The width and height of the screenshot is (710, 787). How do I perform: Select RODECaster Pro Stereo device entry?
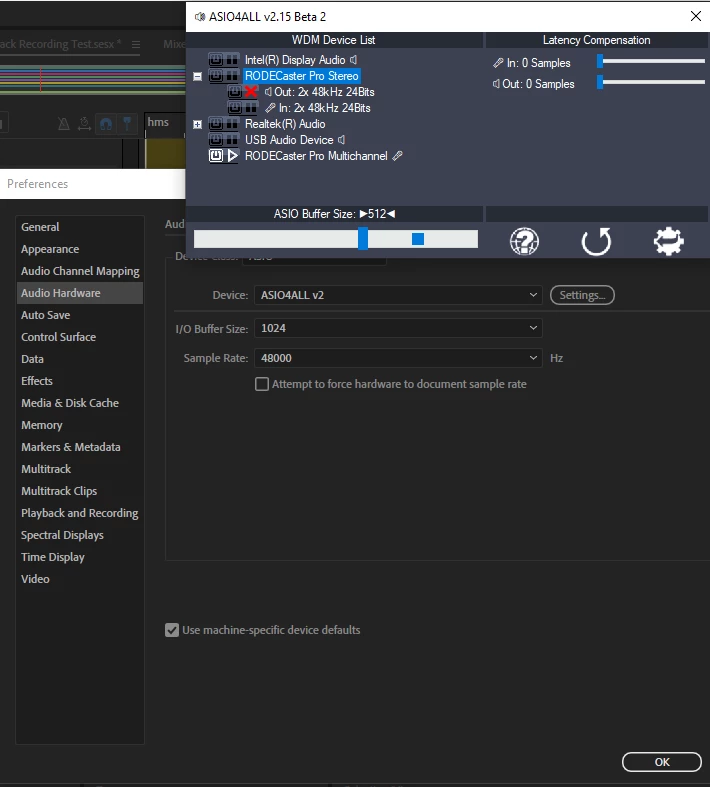click(x=302, y=76)
